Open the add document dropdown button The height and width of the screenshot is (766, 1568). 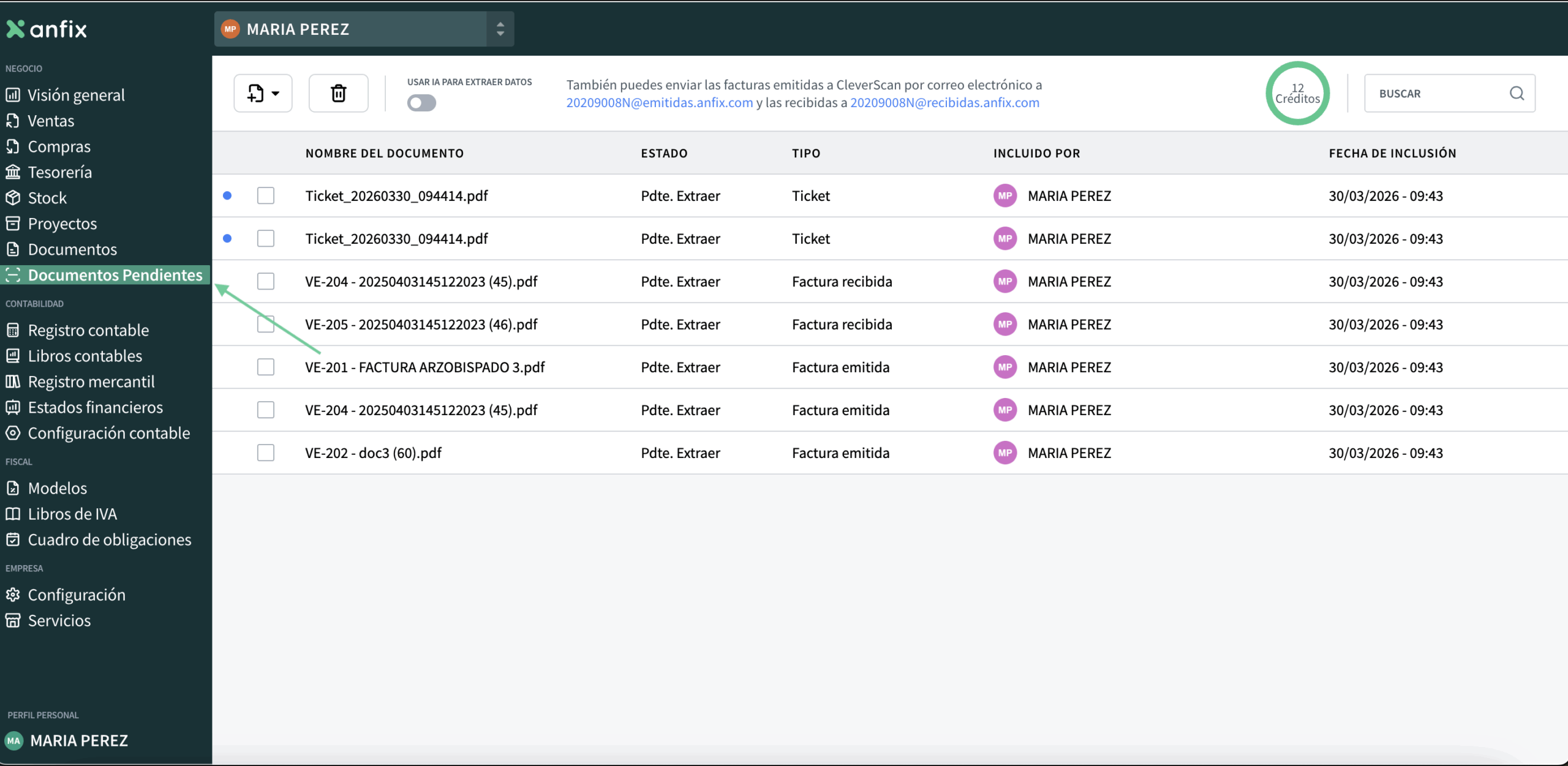pos(263,93)
